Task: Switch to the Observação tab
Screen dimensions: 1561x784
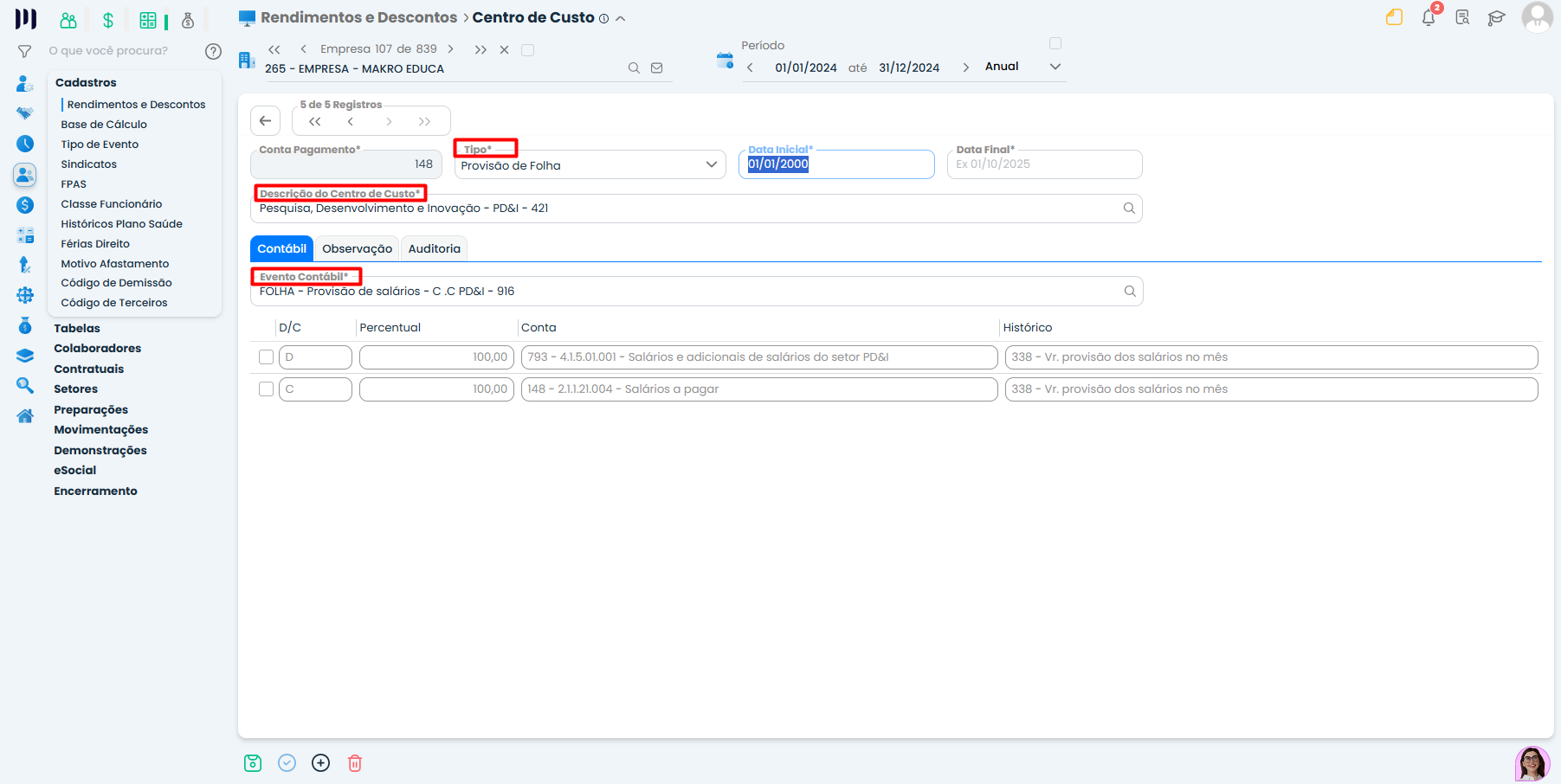Action: coord(357,249)
